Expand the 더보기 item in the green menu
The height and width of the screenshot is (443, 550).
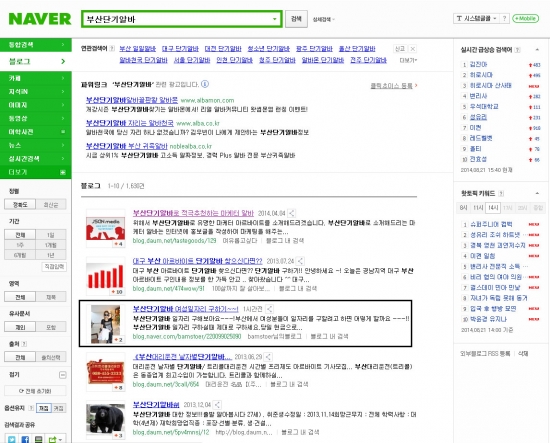35,172
